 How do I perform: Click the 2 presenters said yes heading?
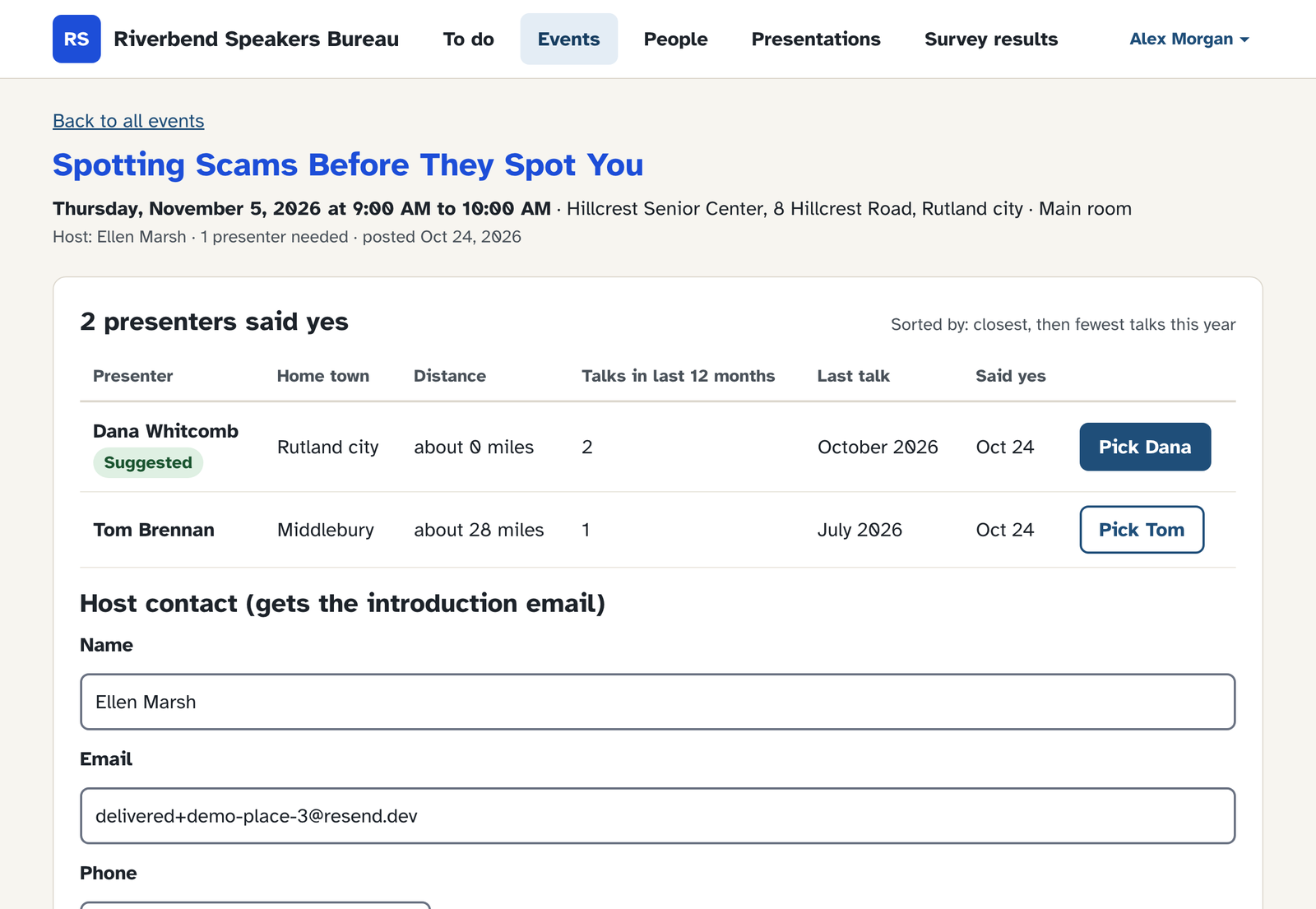[x=215, y=322]
